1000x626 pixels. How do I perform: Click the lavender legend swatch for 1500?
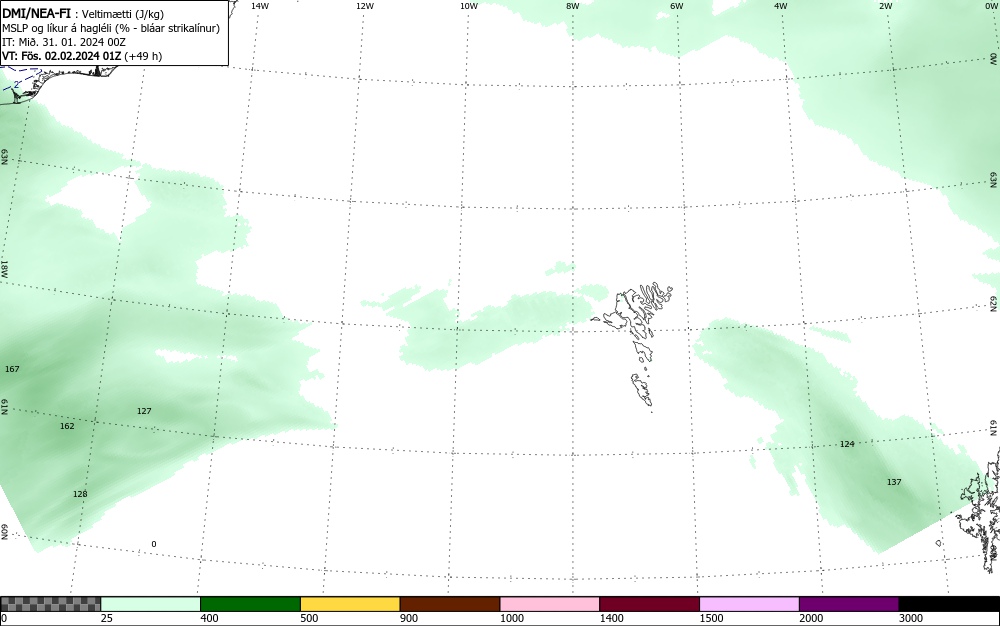749,604
